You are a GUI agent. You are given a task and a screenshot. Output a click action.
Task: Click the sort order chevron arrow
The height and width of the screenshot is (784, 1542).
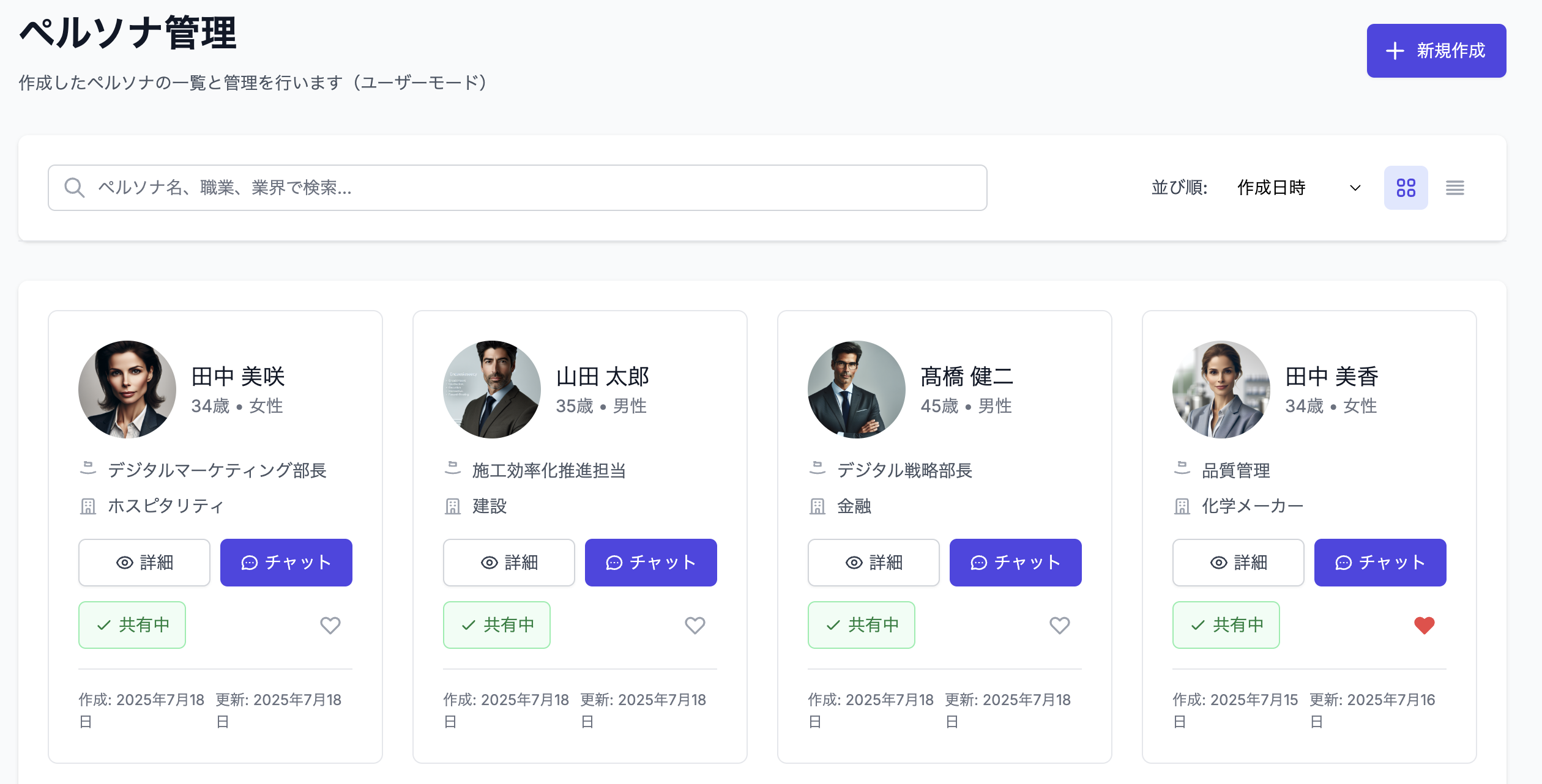coord(1355,188)
